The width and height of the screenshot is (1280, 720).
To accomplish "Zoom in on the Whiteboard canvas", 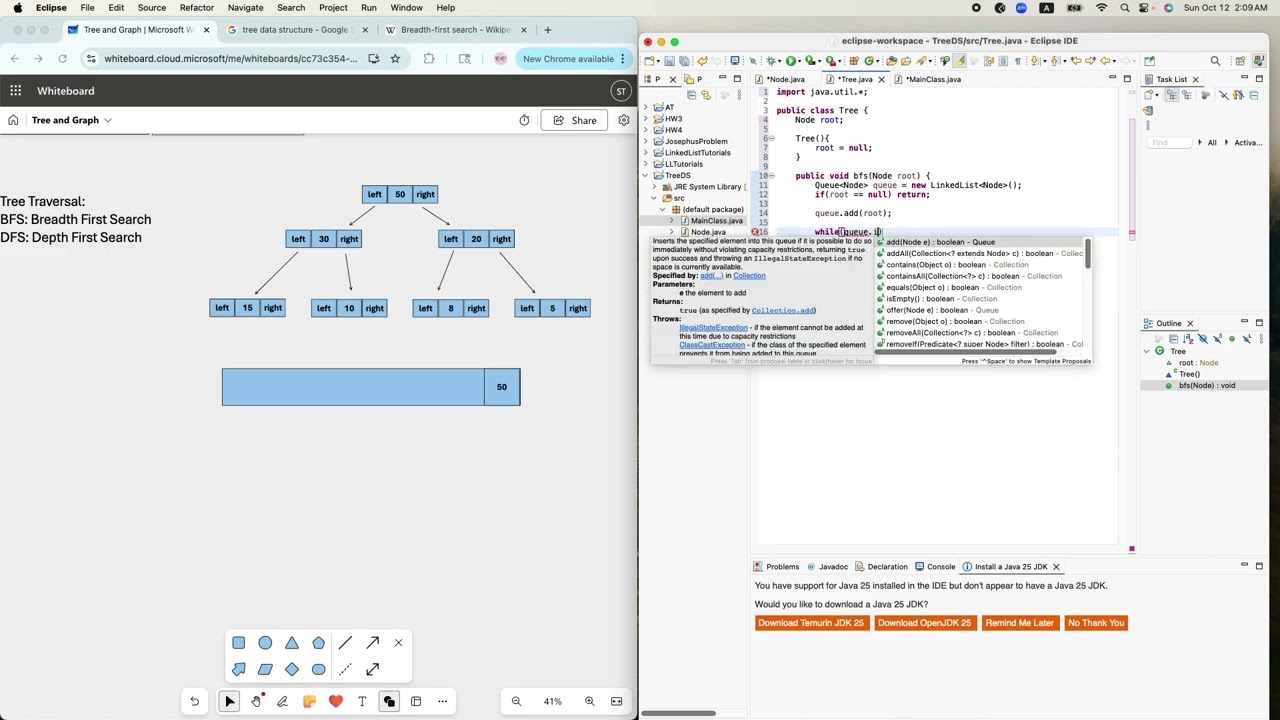I will point(589,701).
